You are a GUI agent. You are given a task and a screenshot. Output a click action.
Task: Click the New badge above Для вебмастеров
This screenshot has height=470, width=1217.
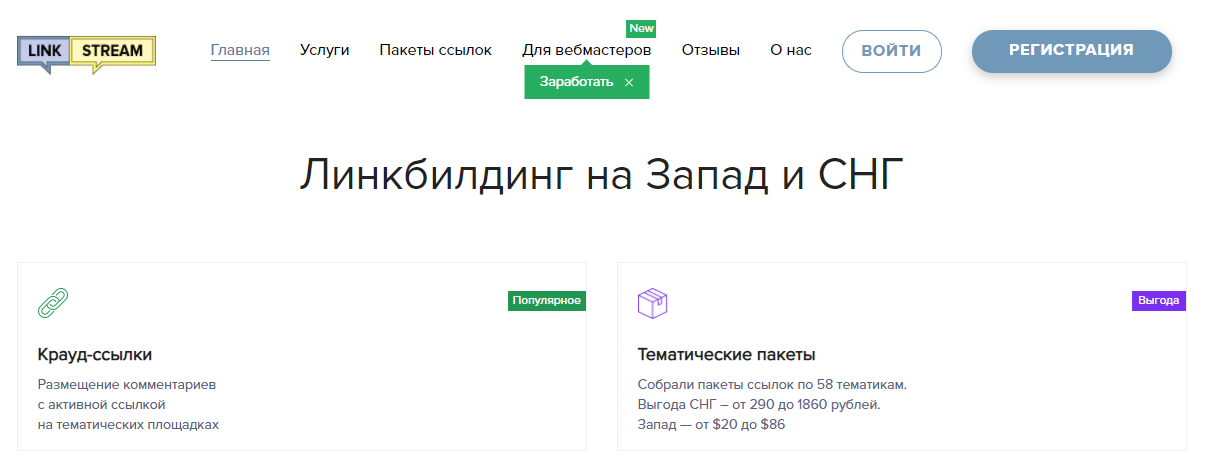click(x=641, y=28)
